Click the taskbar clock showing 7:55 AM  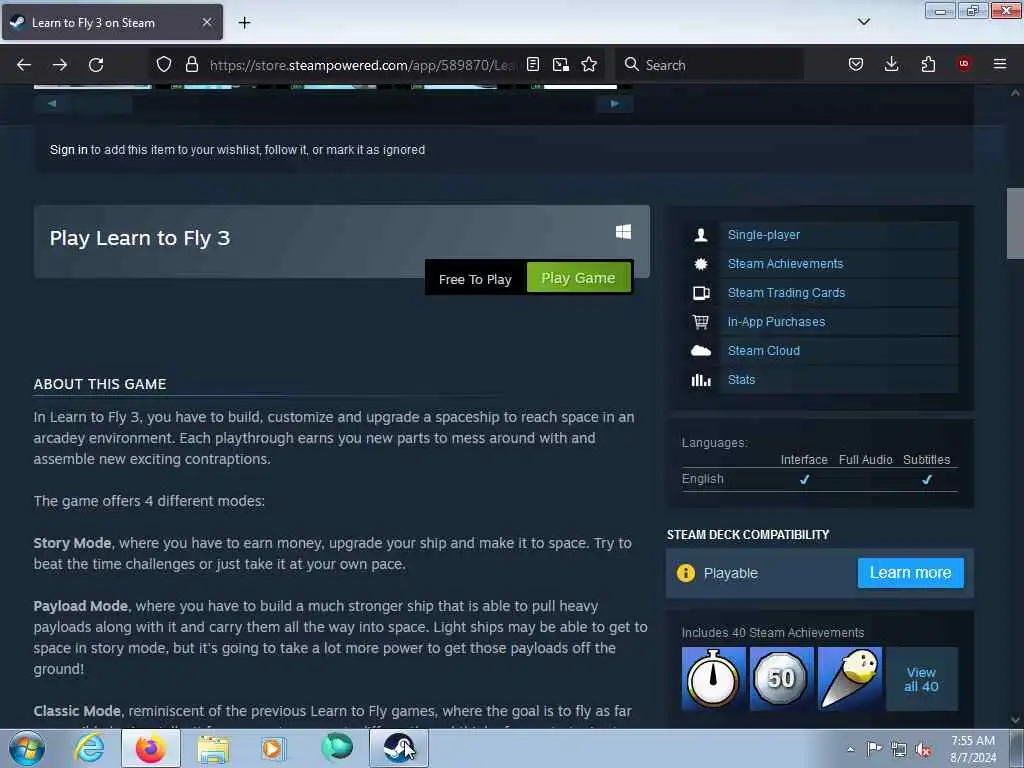[x=973, y=749]
